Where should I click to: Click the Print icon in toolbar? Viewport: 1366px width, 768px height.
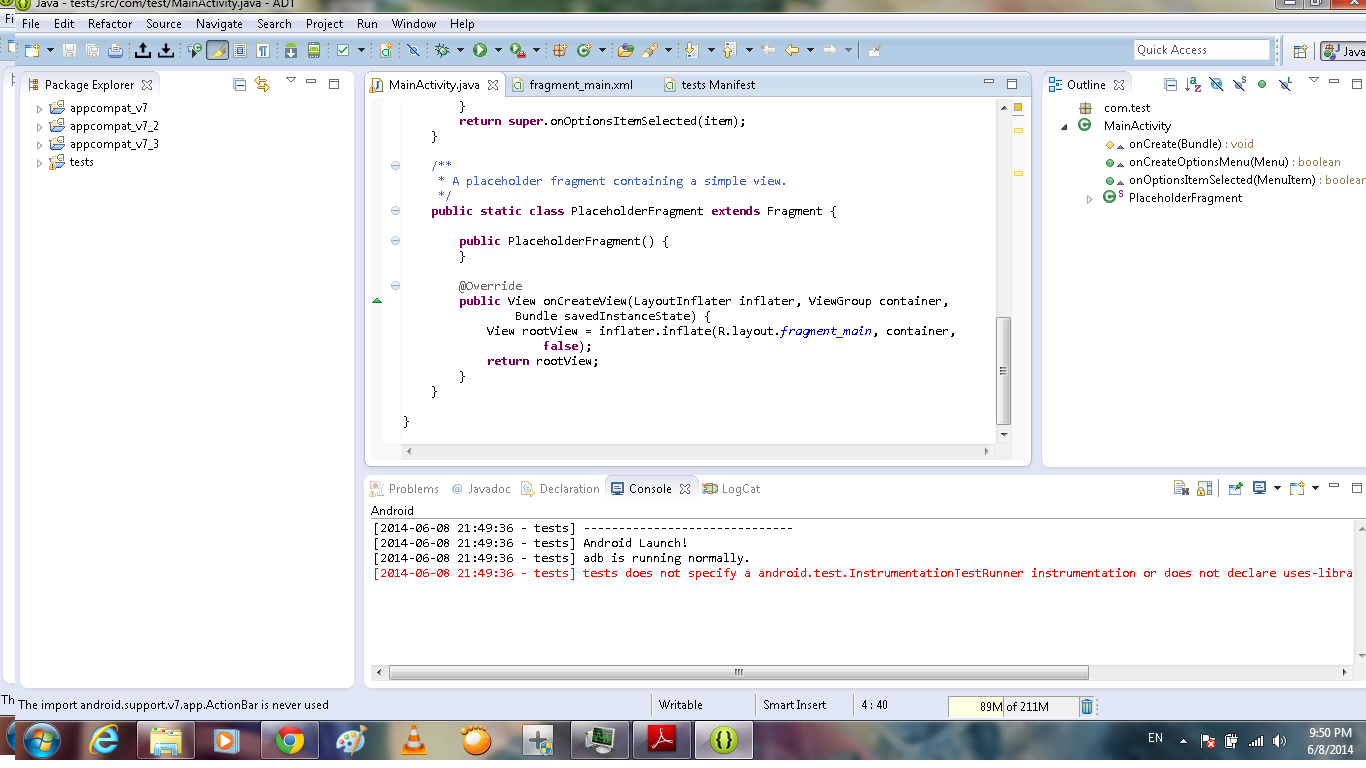[x=116, y=50]
